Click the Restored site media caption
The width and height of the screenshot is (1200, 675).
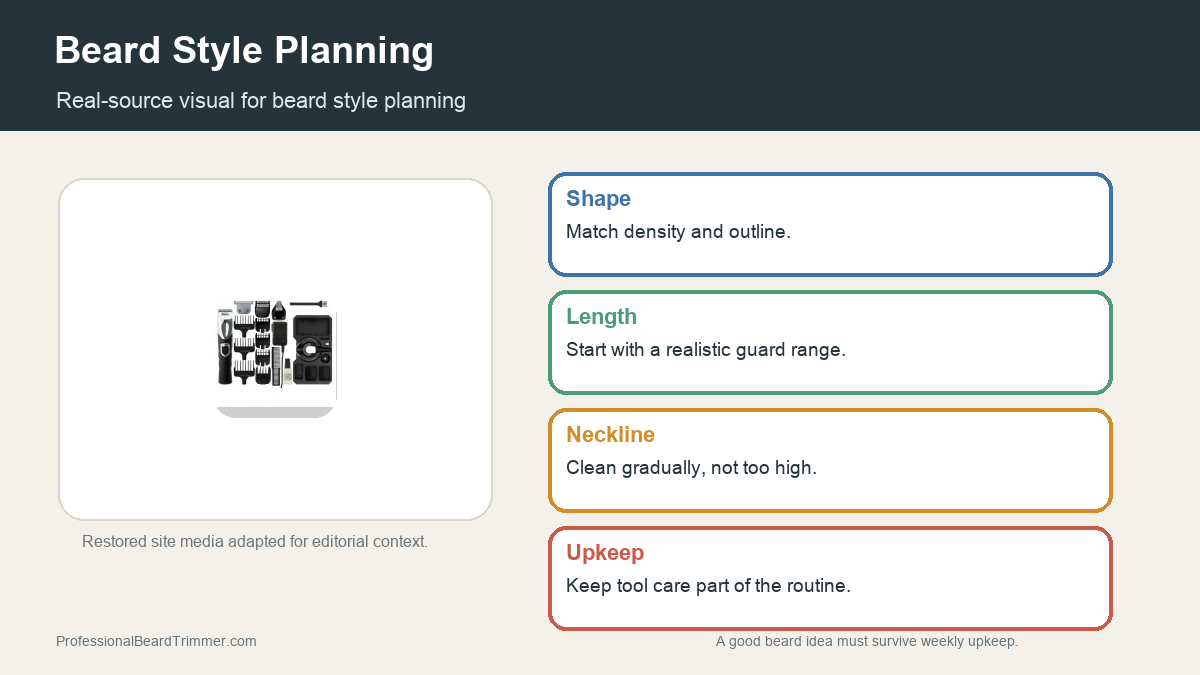(x=255, y=541)
